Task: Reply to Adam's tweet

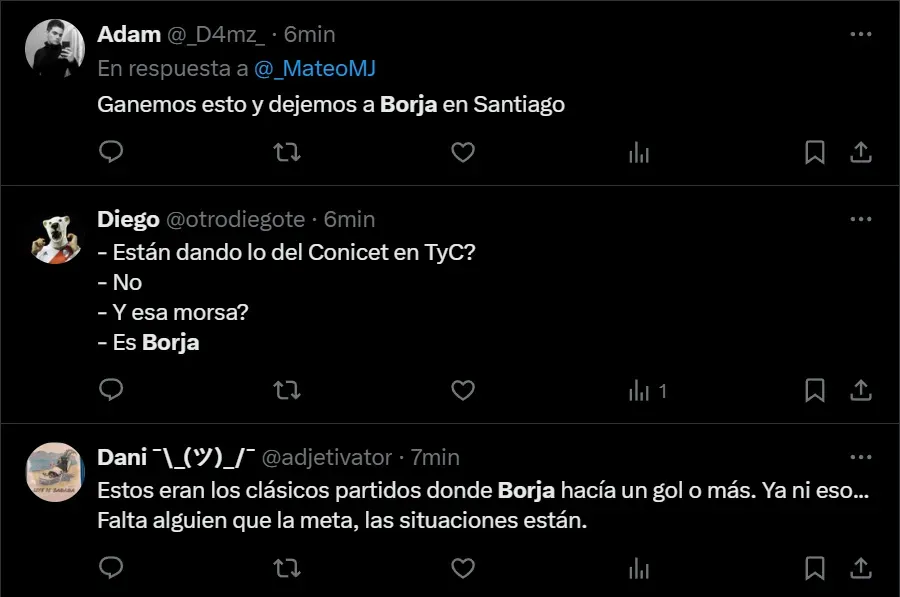Action: point(112,152)
